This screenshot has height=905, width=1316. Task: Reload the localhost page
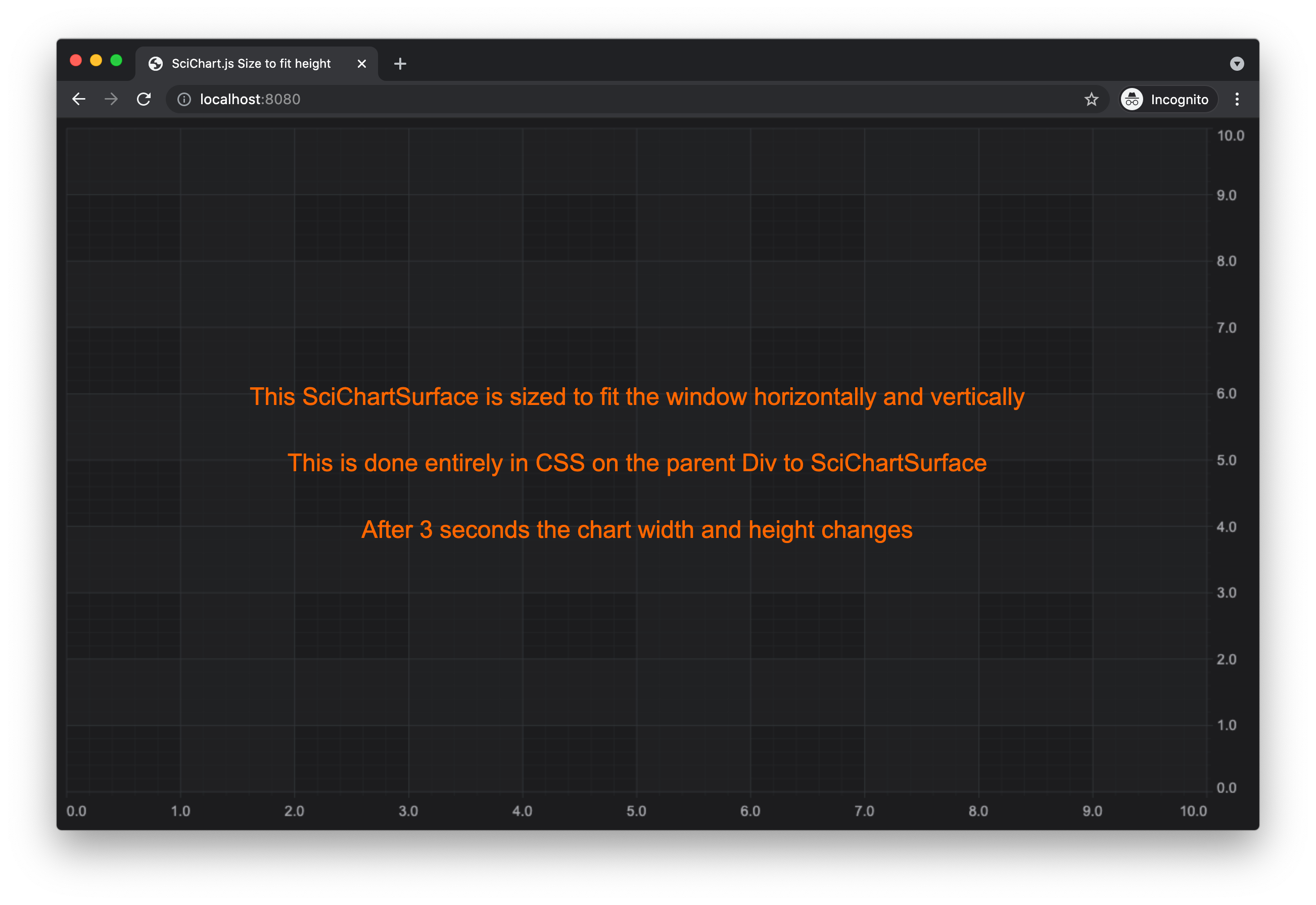144,99
